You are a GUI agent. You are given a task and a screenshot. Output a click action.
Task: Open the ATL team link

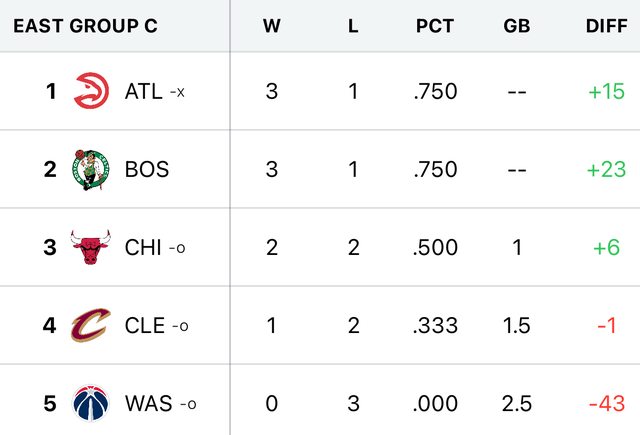(x=143, y=91)
